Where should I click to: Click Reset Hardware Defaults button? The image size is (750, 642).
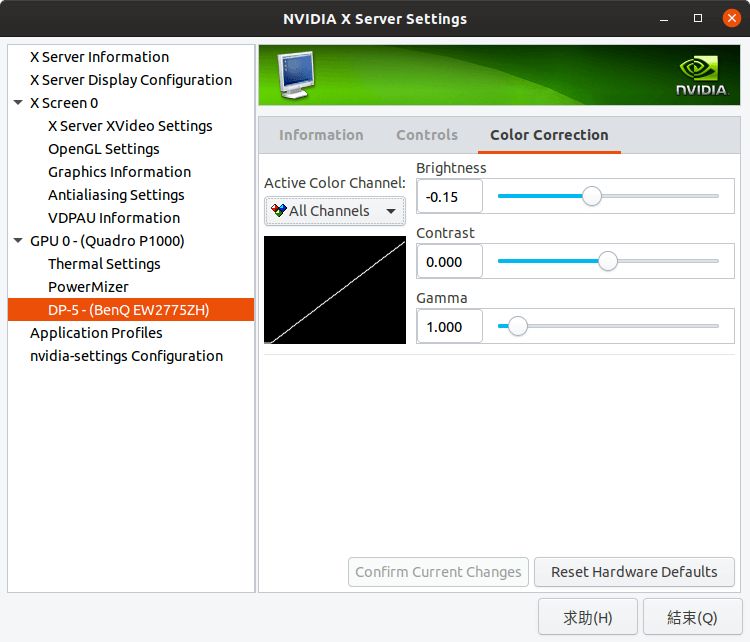[x=634, y=572]
